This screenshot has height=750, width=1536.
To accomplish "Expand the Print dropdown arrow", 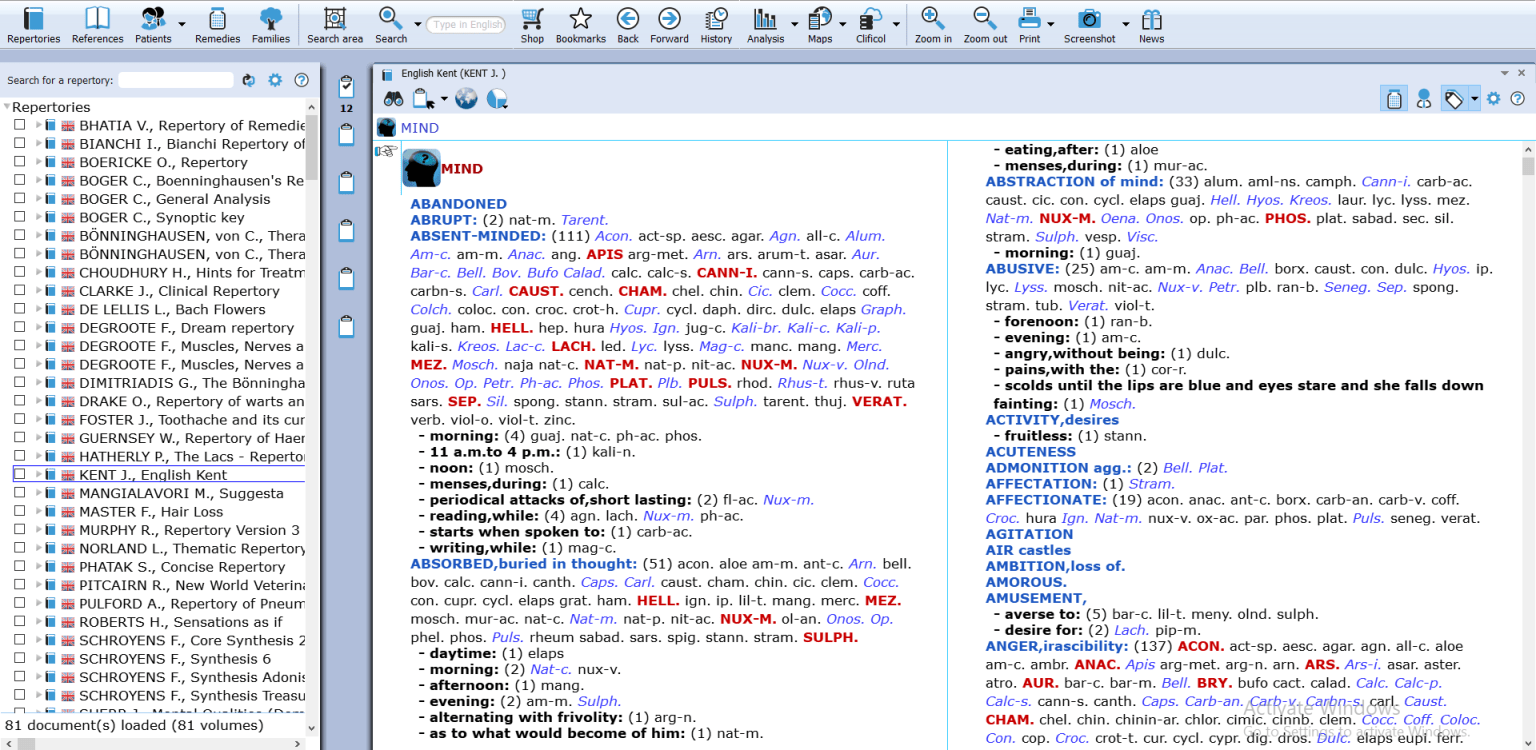I will coord(1051,24).
